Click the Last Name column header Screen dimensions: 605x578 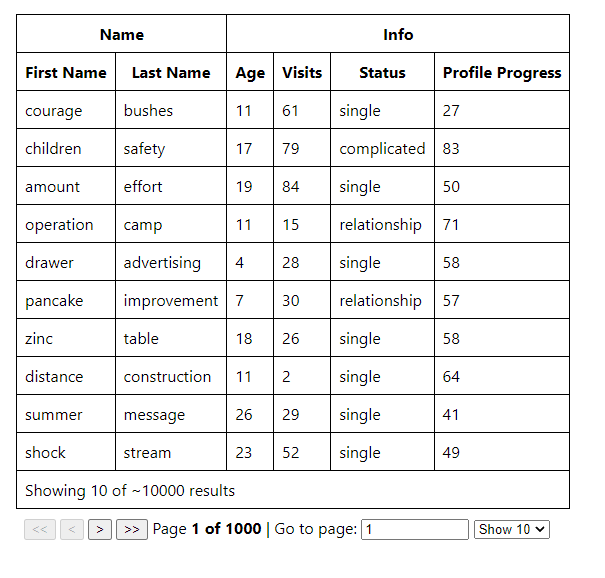pos(171,72)
